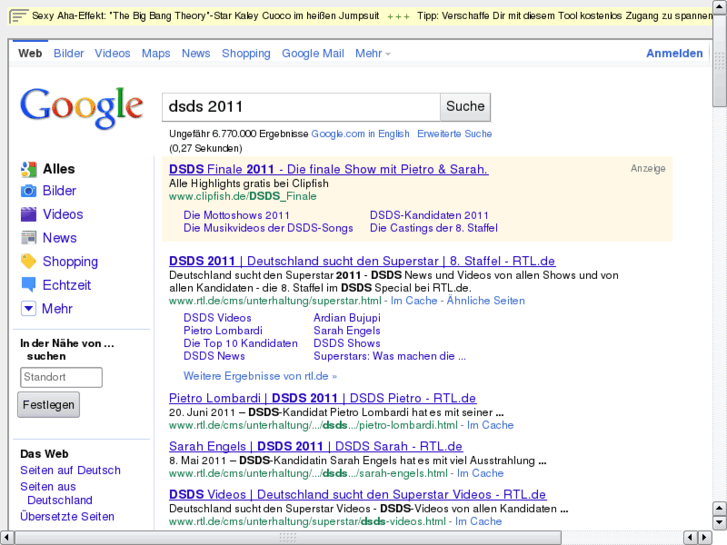This screenshot has height=545, width=727.
Task: Select Übersetzte Seiten filter
Action: click(67, 517)
